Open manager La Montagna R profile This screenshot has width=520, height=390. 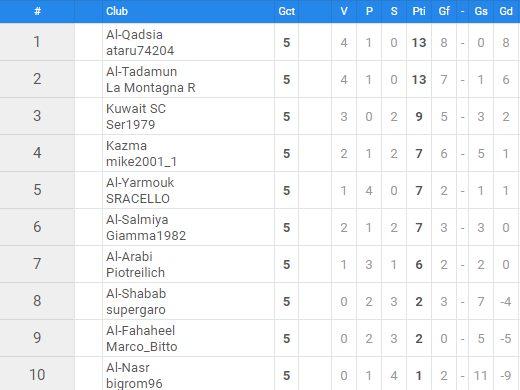coord(151,88)
